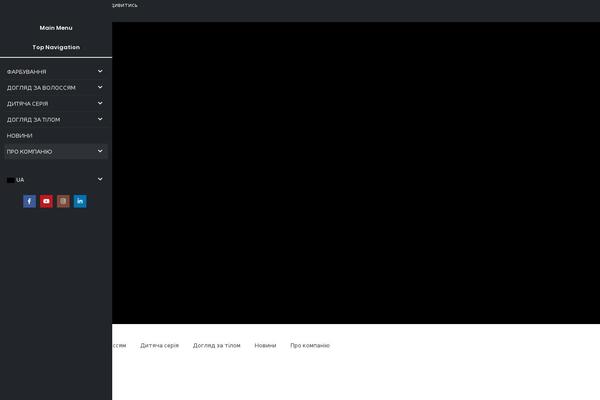Screen dimensions: 600x400
Task: Switch to the Top Navigation tab
Action: (56, 47)
